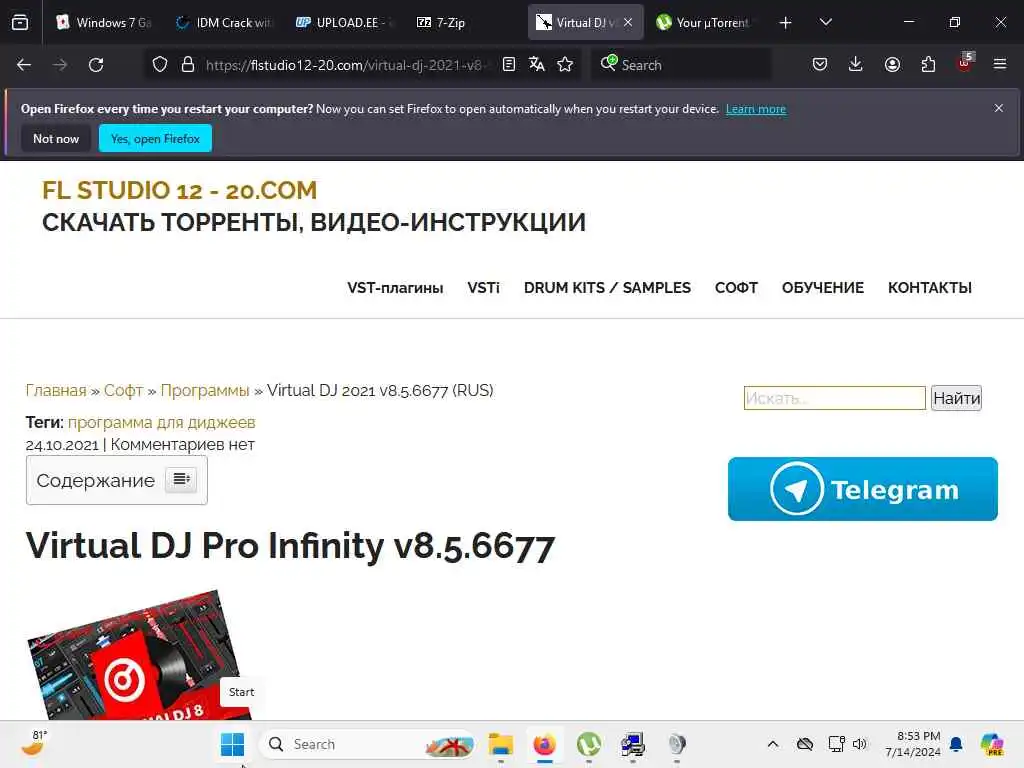Open the volume speaker tray icon
This screenshot has width=1024, height=768.
(860, 744)
